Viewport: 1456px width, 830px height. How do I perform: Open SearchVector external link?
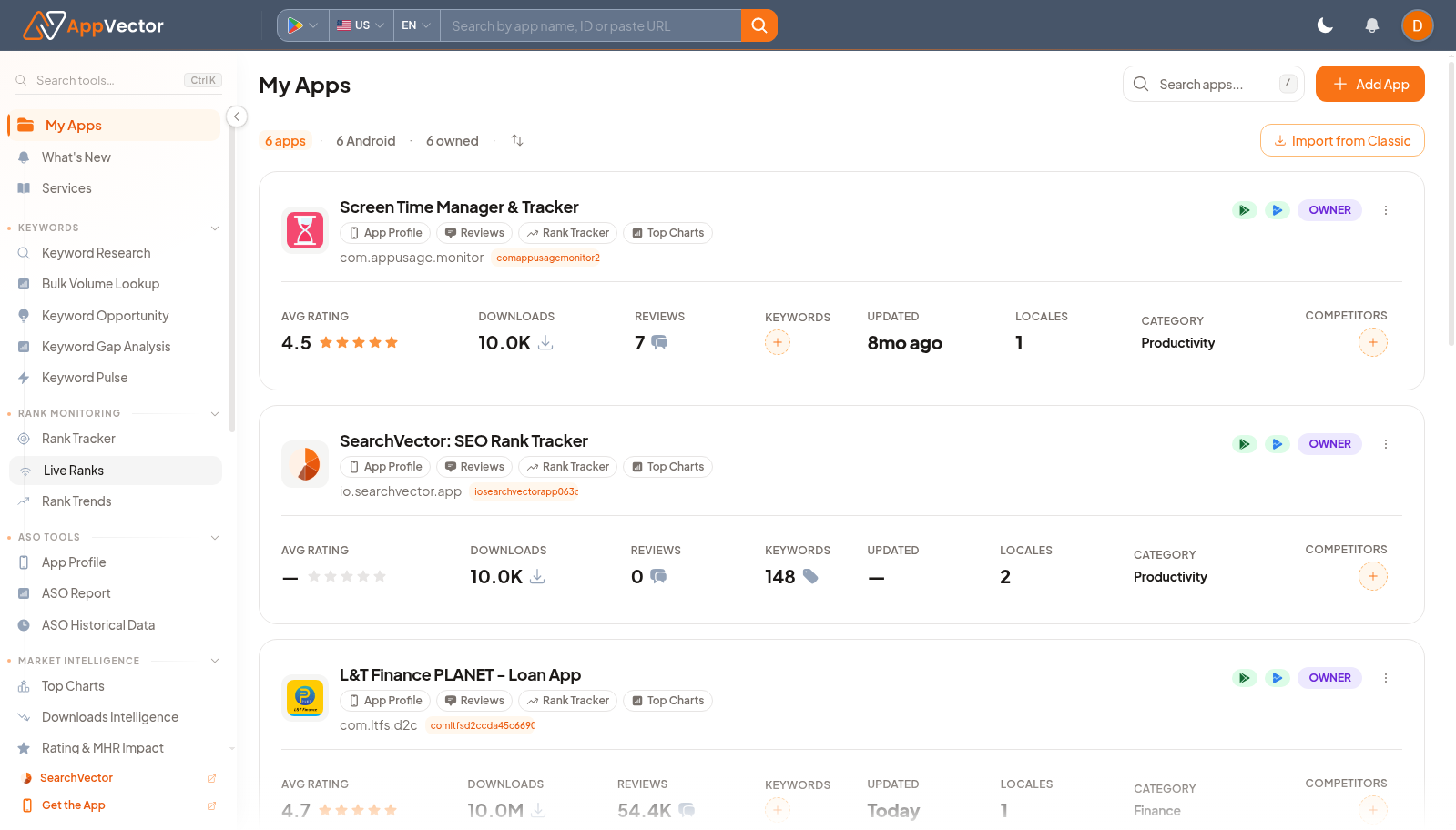pos(118,778)
